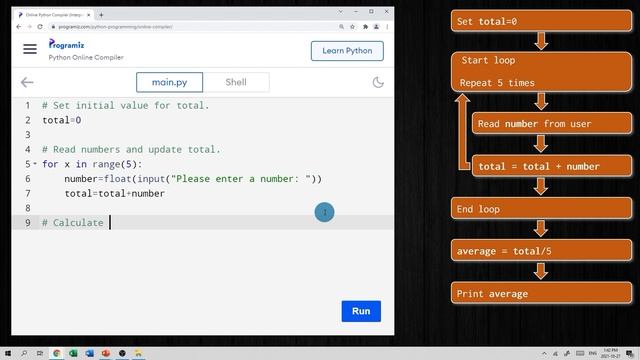Click the line 1 comment about total
Viewport: 640px width, 360px height.
[126, 105]
